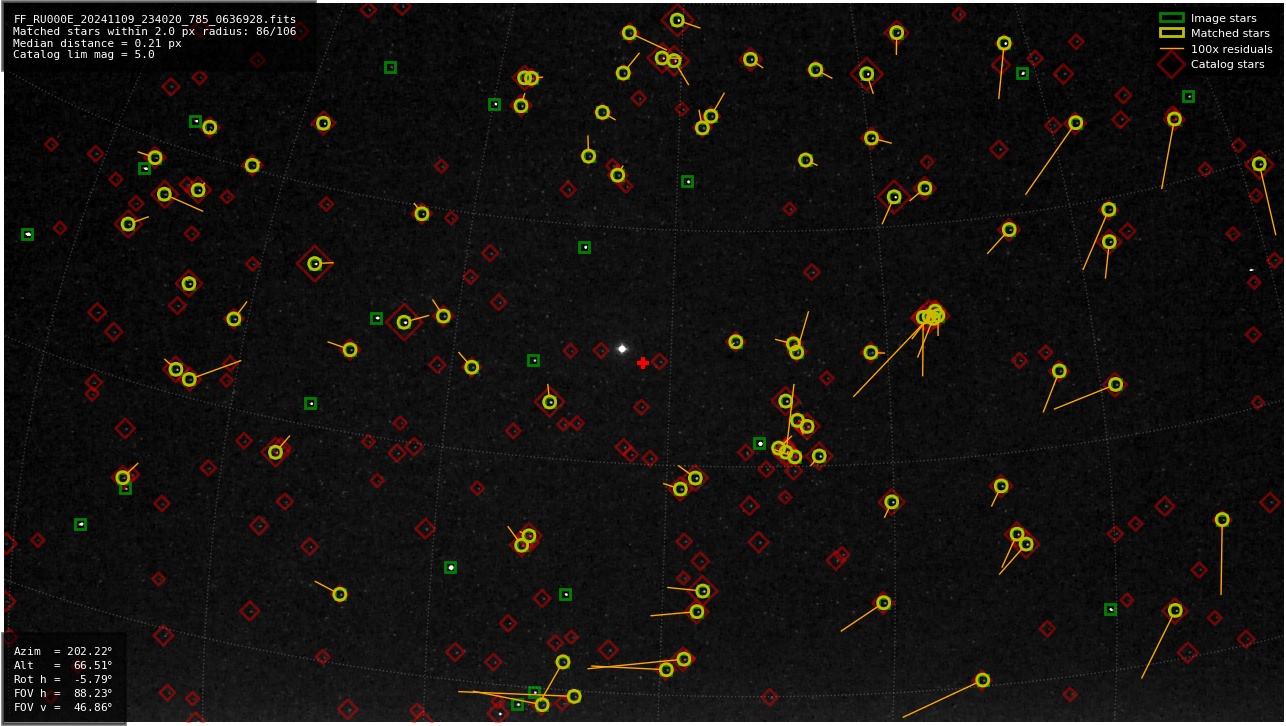Click the FITS file name at top left
The width and height of the screenshot is (1286, 726).
(x=155, y=19)
